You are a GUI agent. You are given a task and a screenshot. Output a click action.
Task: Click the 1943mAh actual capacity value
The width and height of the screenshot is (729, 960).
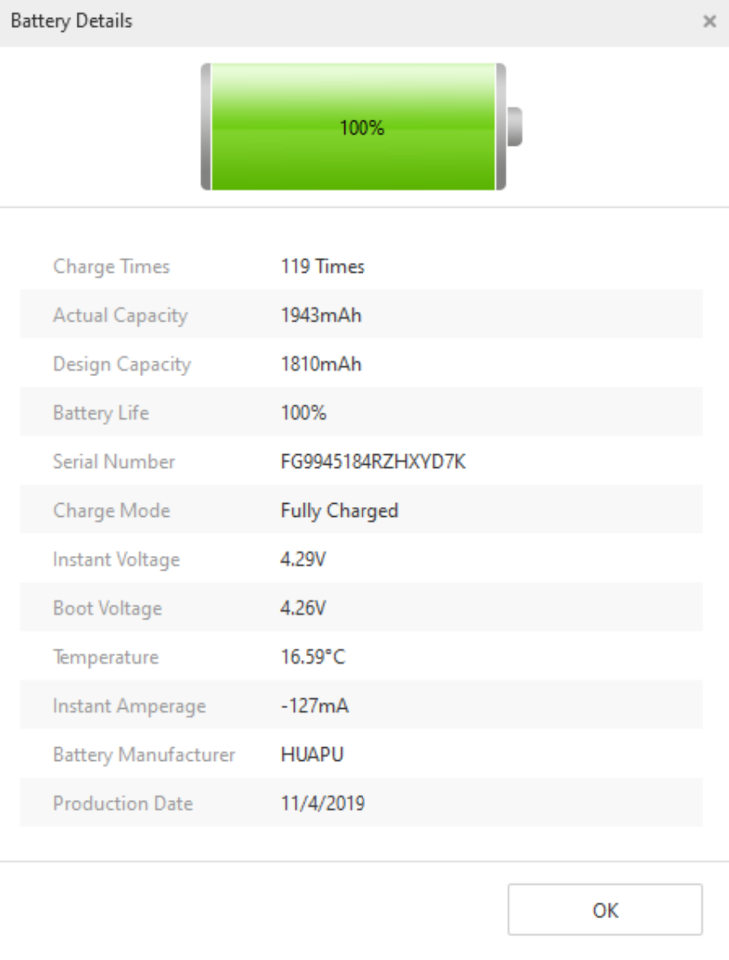tap(320, 316)
